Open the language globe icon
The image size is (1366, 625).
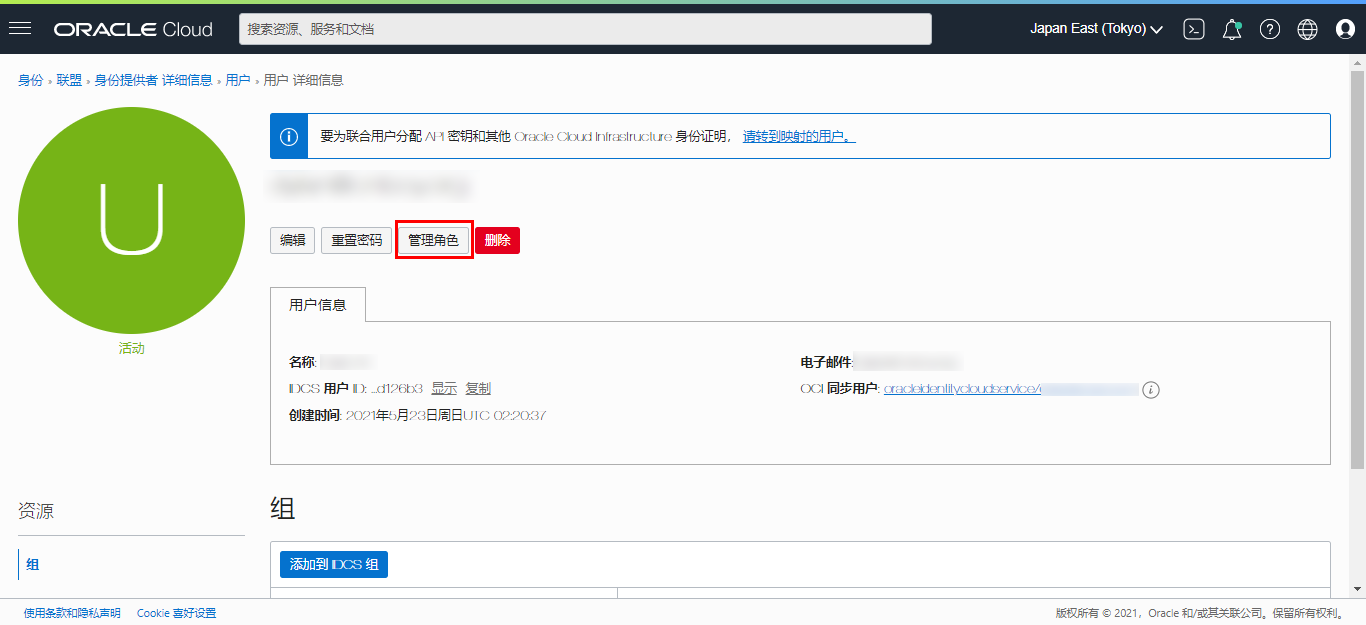pyautogui.click(x=1307, y=29)
